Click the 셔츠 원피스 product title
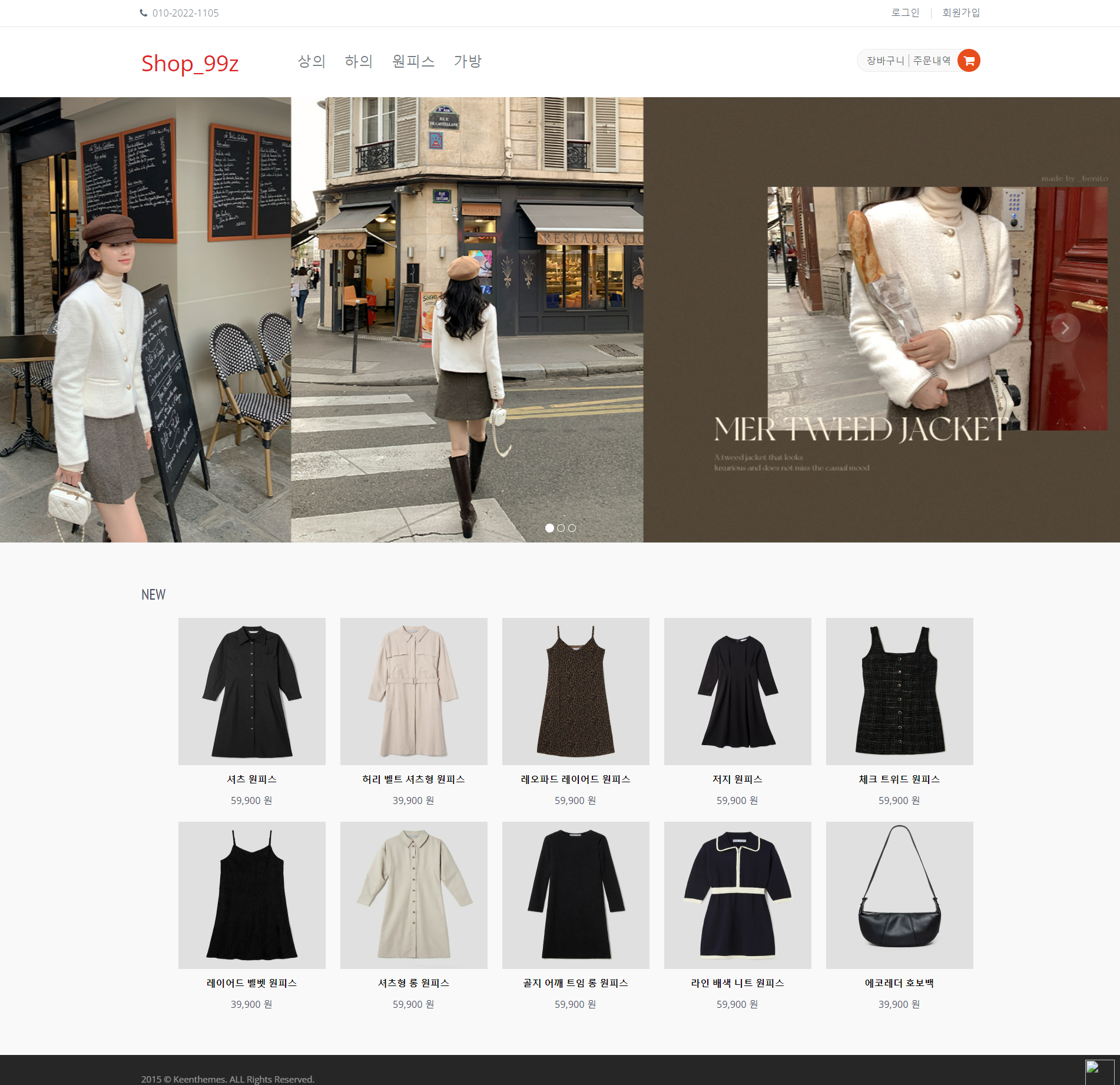 click(x=252, y=779)
